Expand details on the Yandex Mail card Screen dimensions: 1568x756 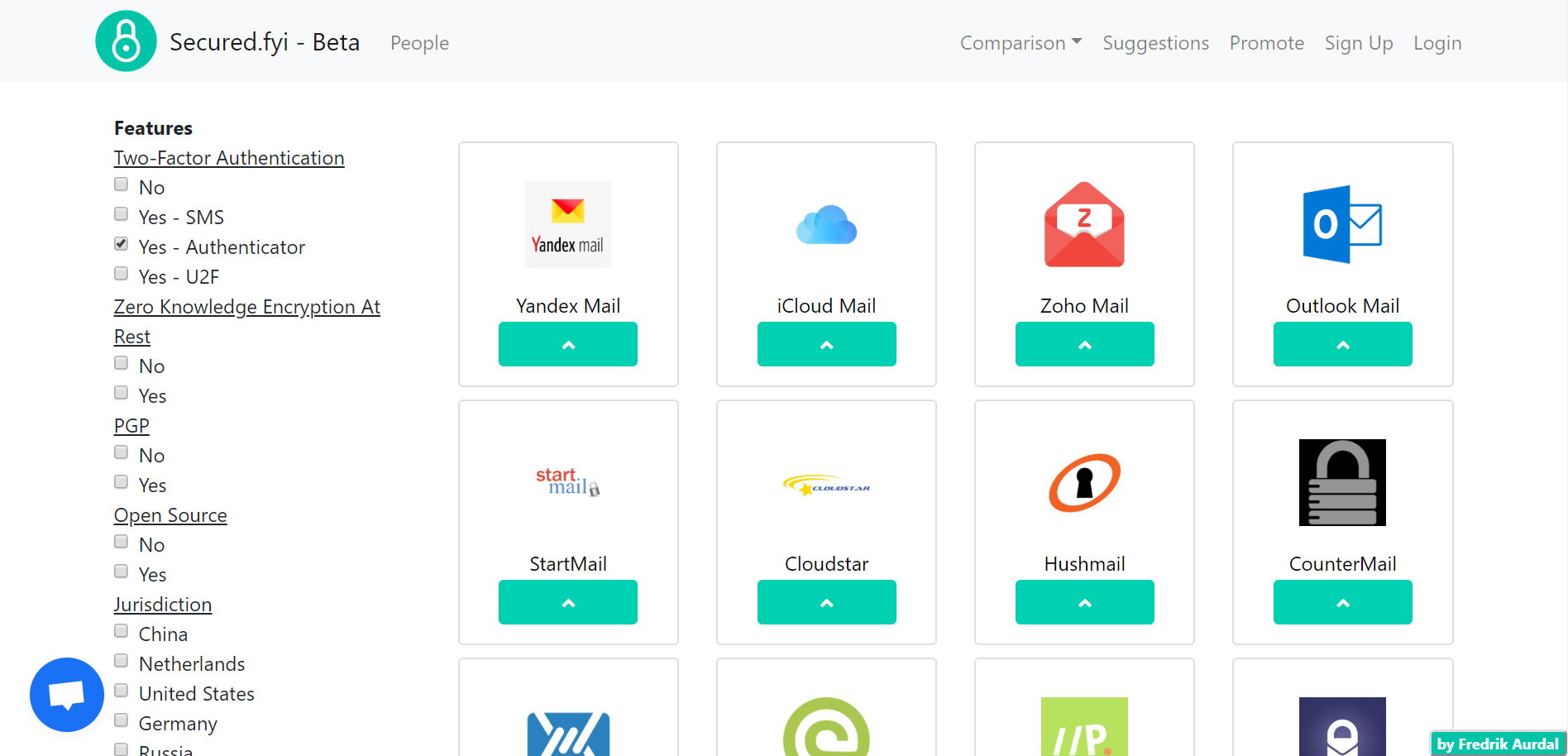(568, 344)
